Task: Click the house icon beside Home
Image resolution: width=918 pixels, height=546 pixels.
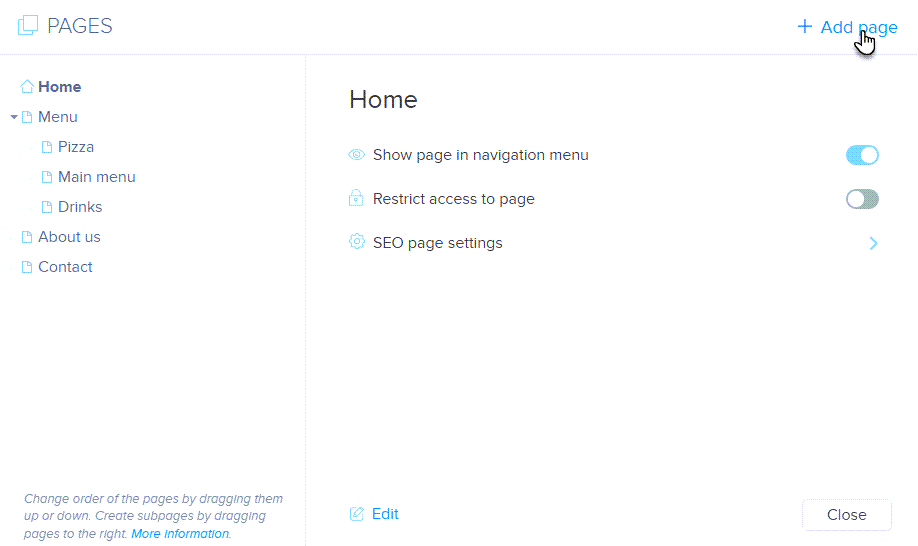Action: tap(27, 87)
